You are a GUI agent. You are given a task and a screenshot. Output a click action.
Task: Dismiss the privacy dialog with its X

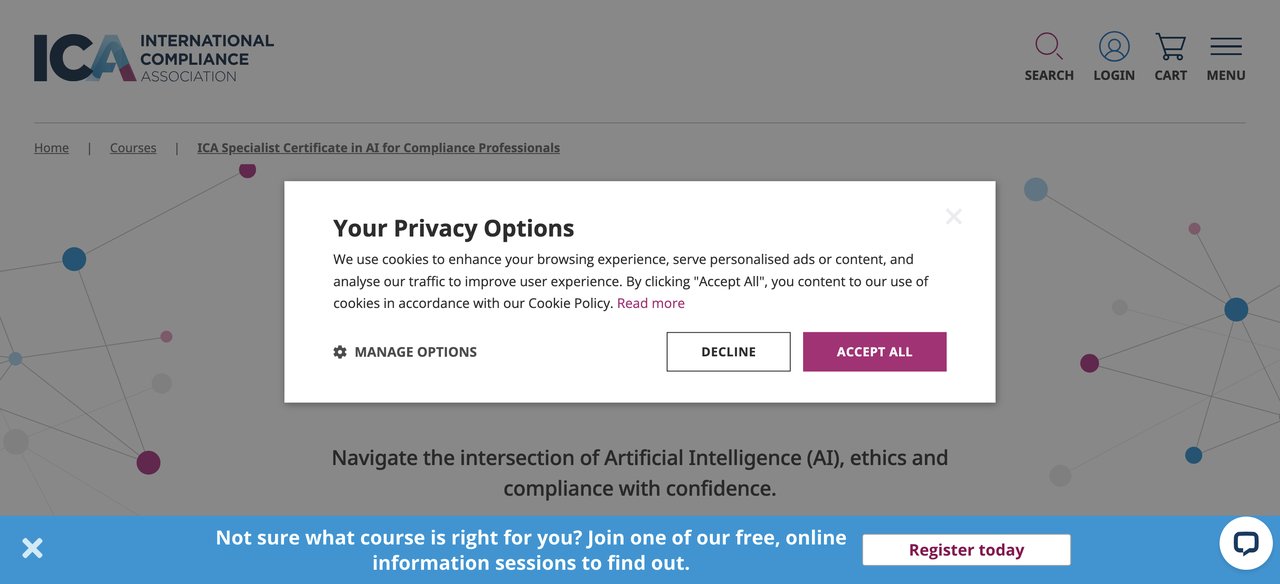click(x=953, y=215)
